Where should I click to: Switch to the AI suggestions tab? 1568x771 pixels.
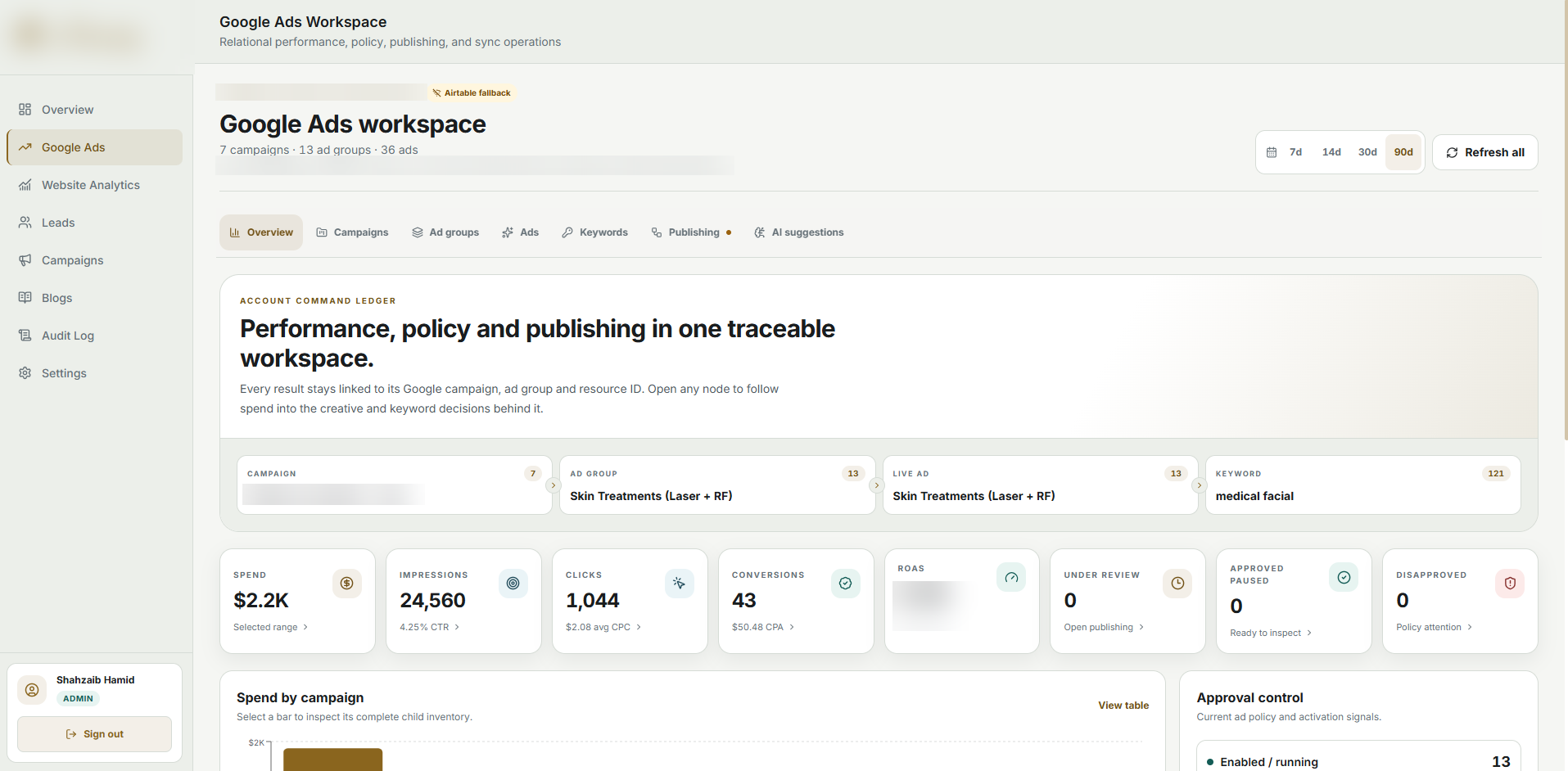[799, 232]
